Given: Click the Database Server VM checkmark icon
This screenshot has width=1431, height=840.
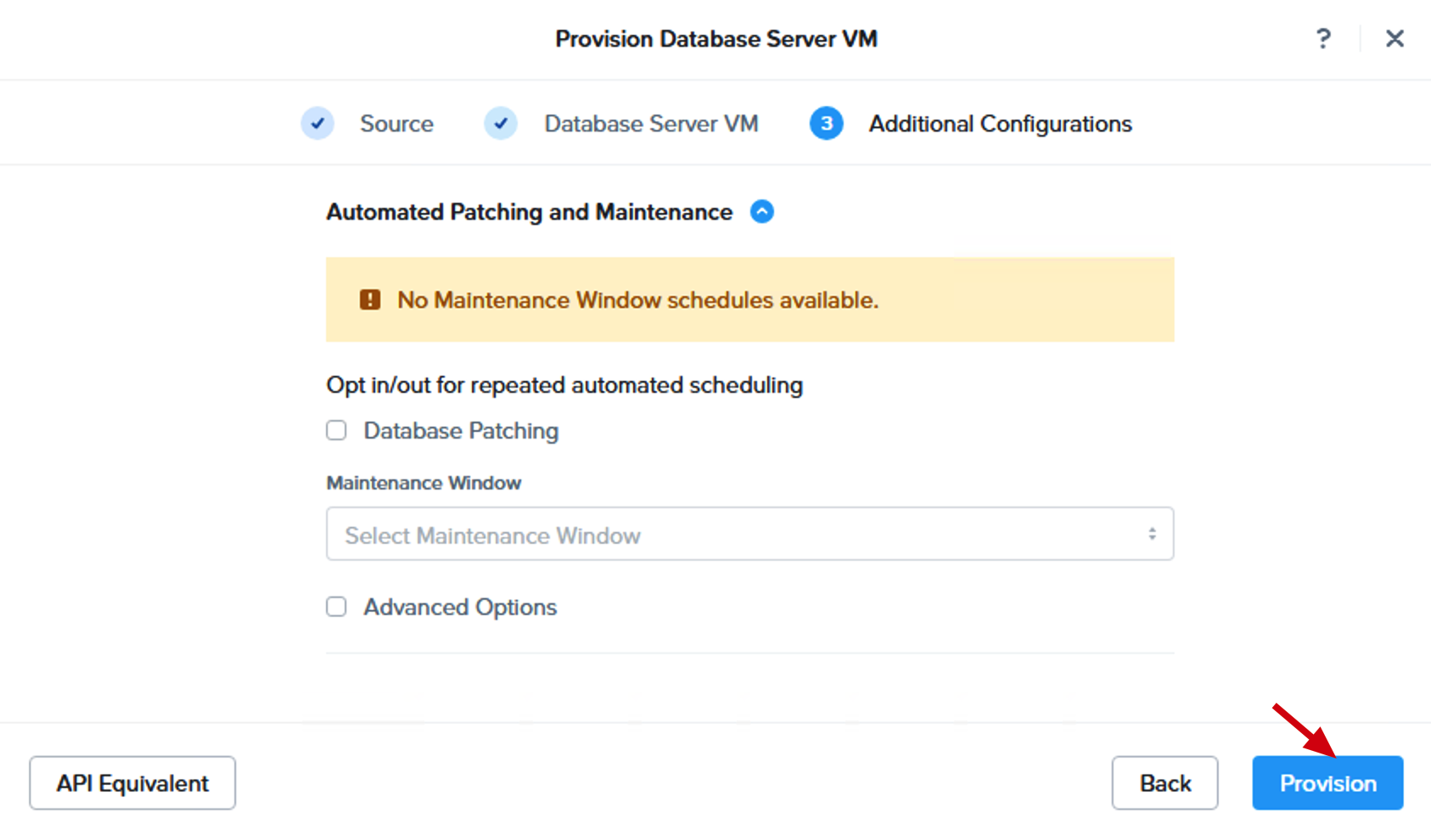Looking at the screenshot, I should click(x=501, y=124).
